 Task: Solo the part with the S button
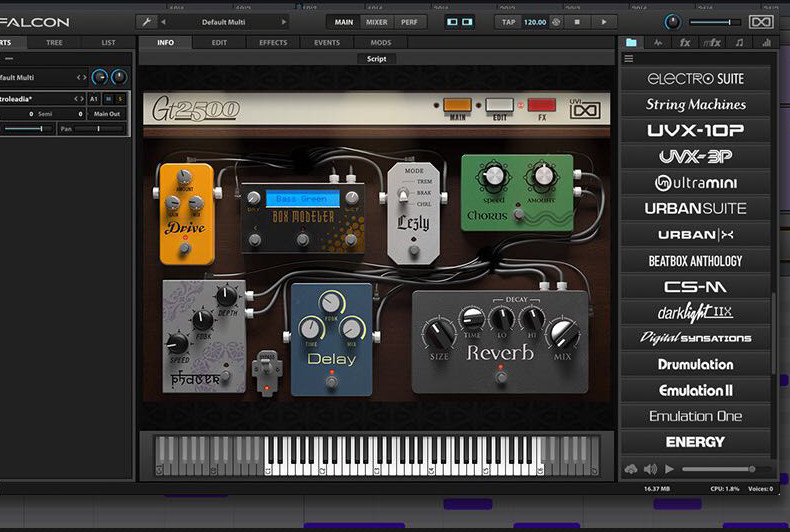(120, 99)
